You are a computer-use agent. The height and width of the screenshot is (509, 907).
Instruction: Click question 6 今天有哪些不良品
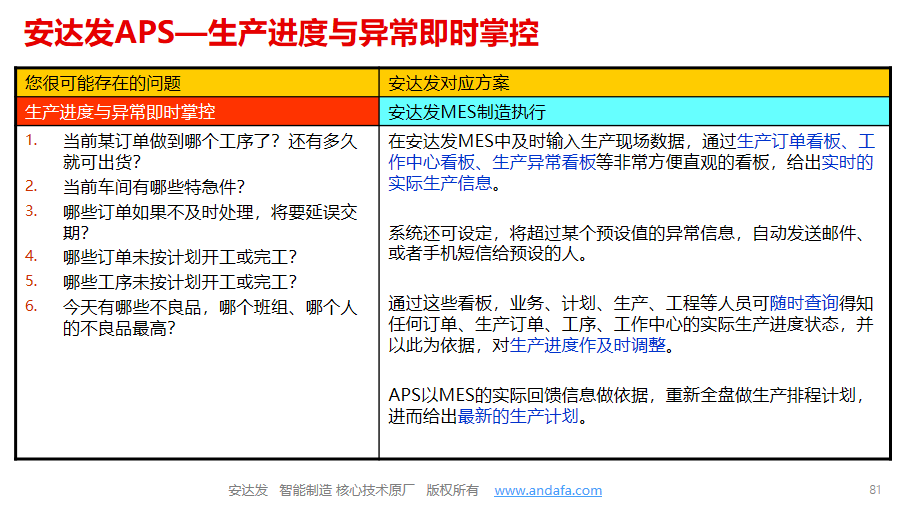(x=209, y=318)
